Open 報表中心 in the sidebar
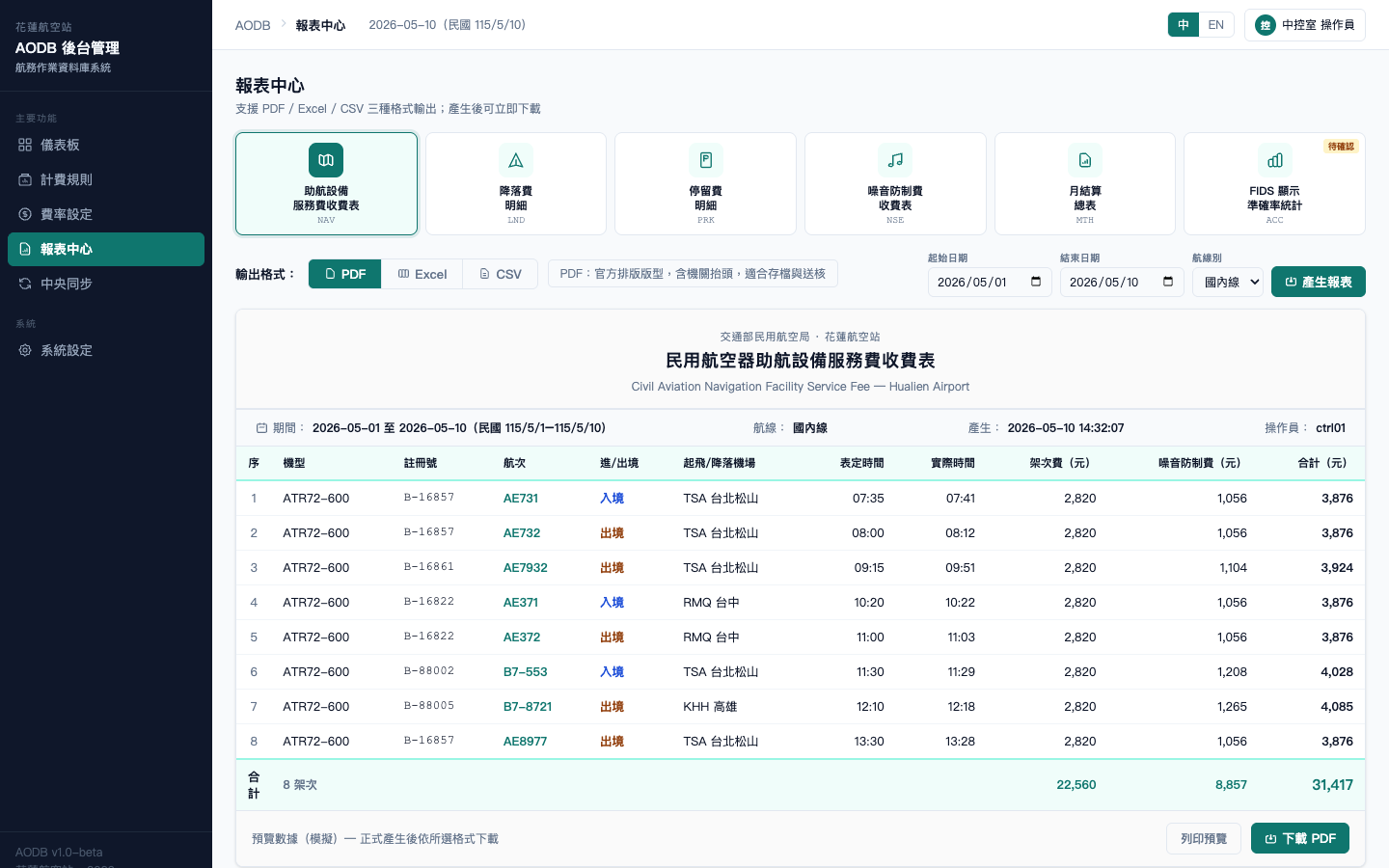The image size is (1389, 868). [106, 249]
